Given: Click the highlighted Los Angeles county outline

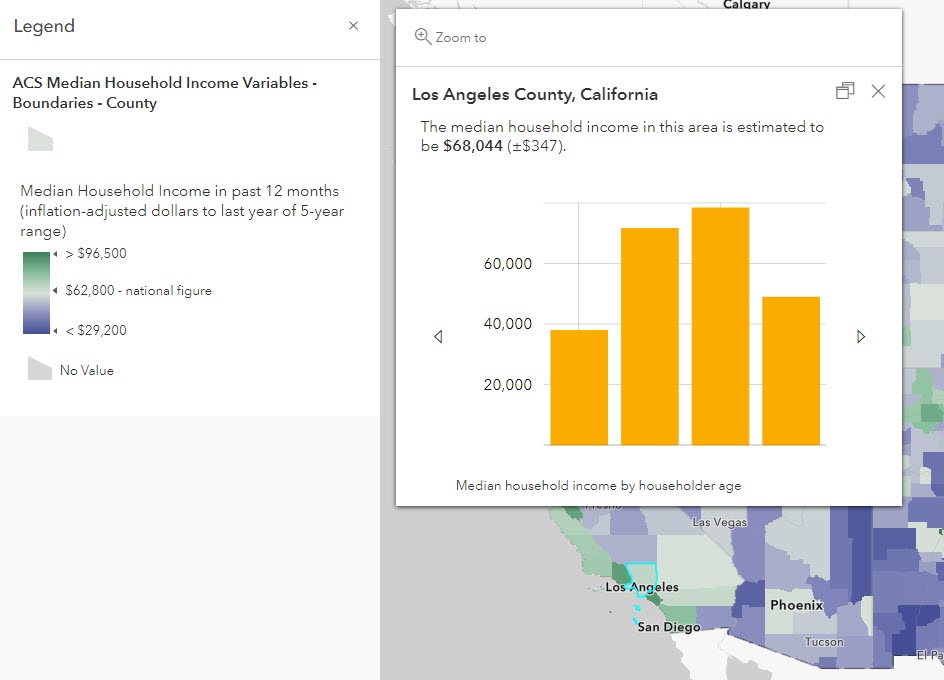Looking at the screenshot, I should coord(643,577).
